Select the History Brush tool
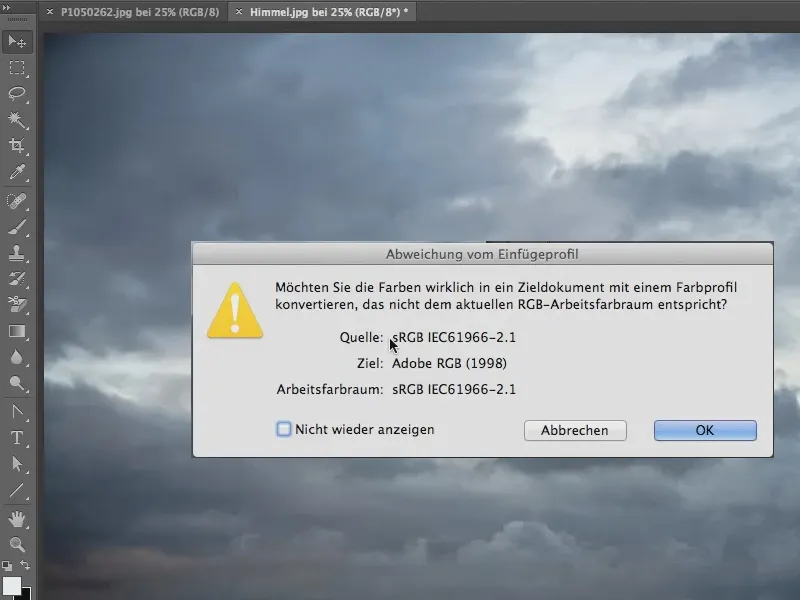This screenshot has height=600, width=800. pos(17,279)
